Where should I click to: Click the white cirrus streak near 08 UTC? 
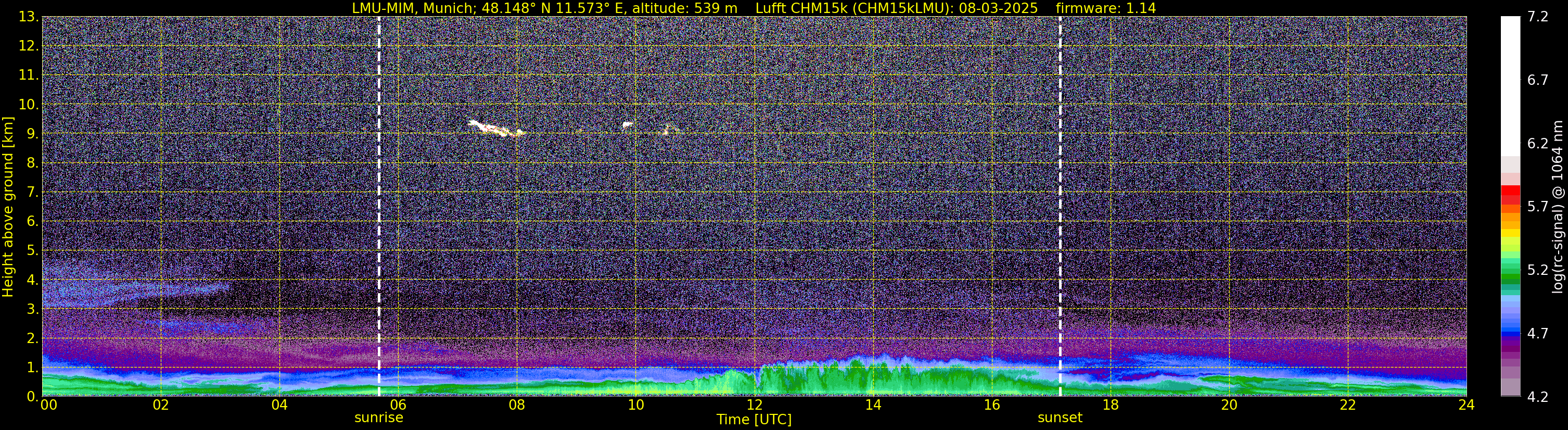(496, 129)
